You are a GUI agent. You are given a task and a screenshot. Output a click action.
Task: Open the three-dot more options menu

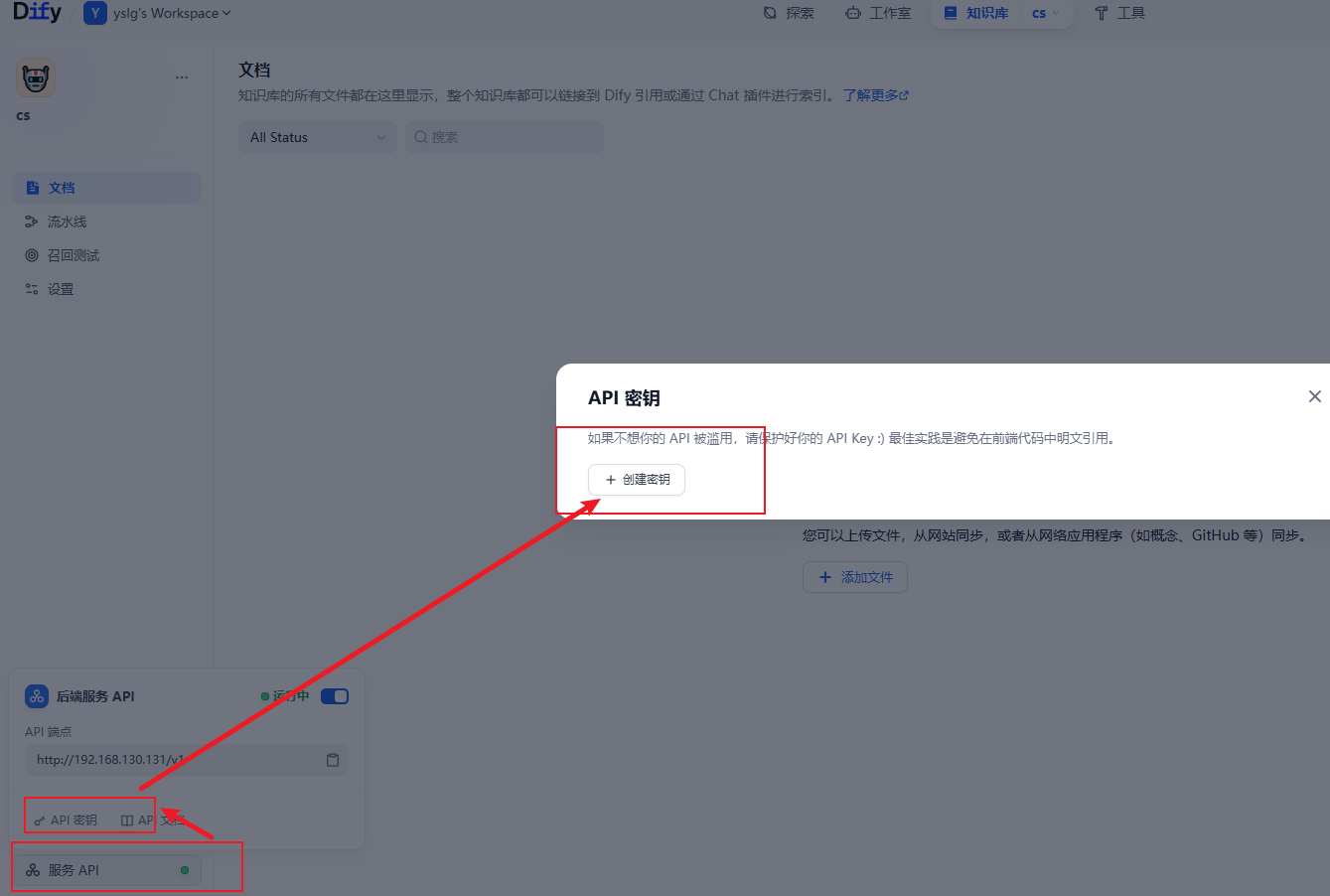click(x=182, y=77)
